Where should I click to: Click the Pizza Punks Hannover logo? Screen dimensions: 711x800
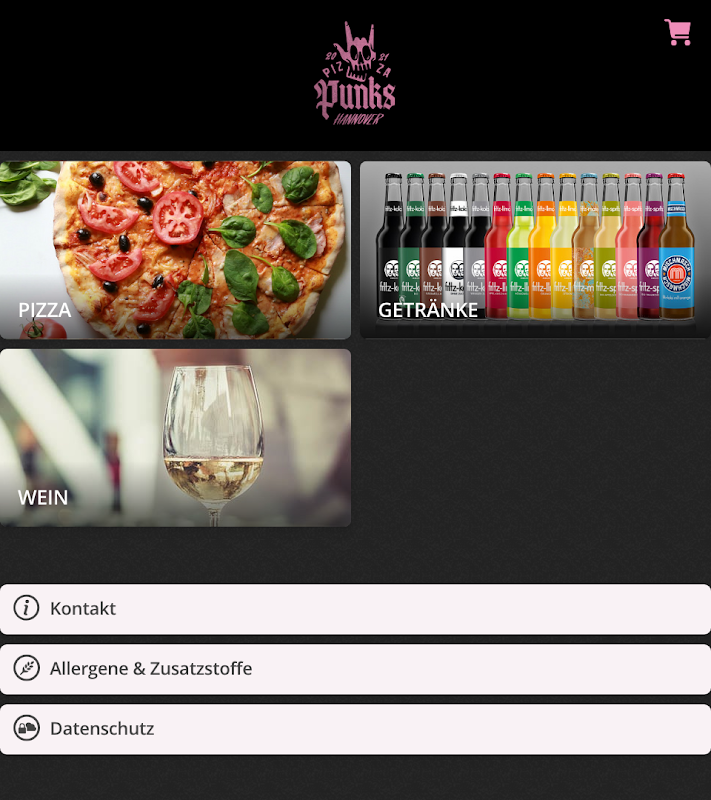355,73
